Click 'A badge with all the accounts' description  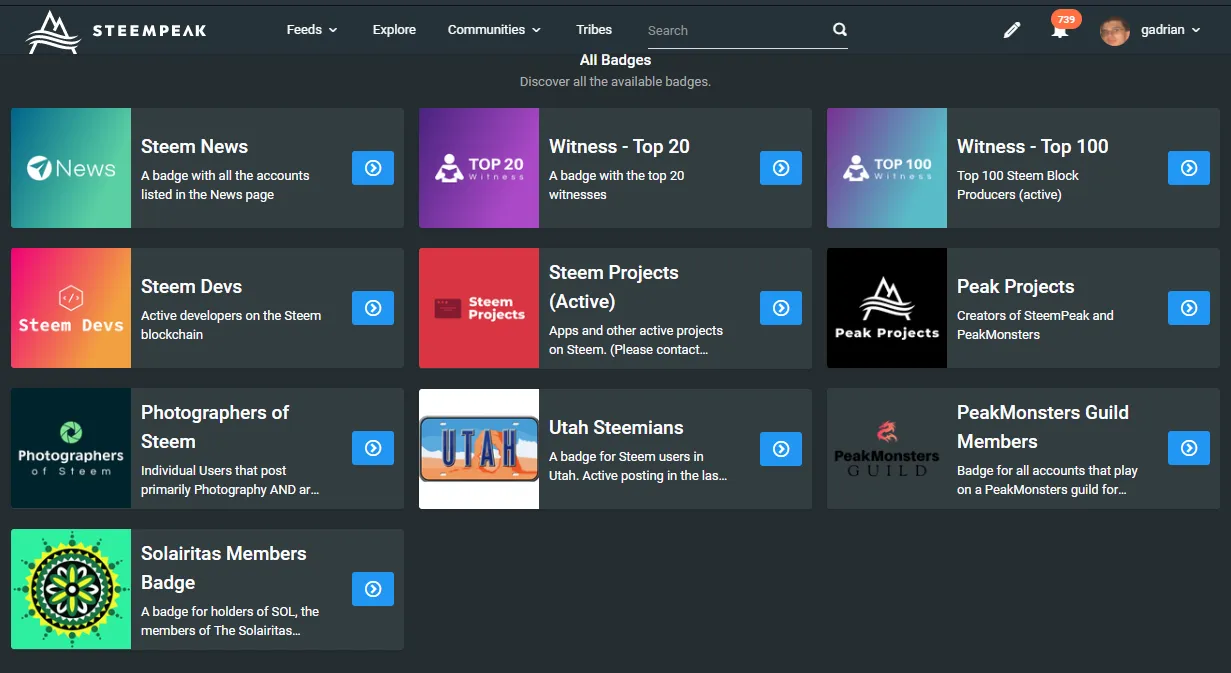click(x=225, y=185)
